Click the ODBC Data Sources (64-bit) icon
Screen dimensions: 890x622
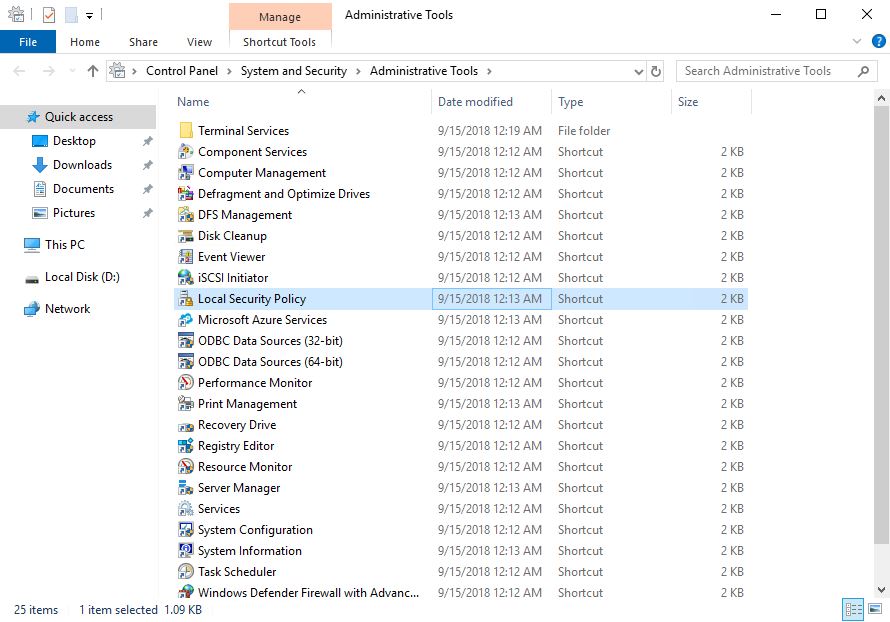click(186, 362)
